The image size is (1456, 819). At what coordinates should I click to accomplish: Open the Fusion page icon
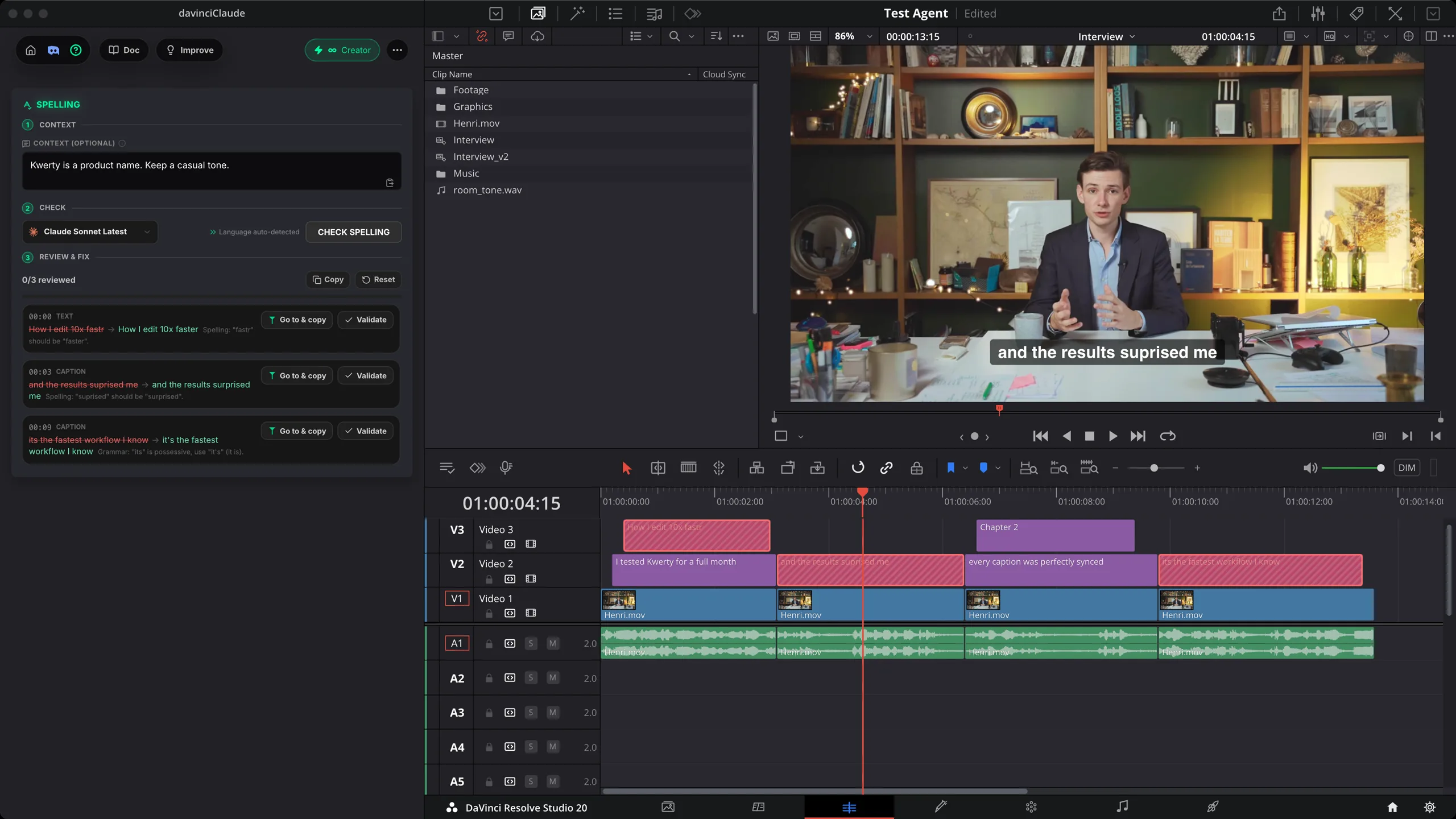click(940, 806)
